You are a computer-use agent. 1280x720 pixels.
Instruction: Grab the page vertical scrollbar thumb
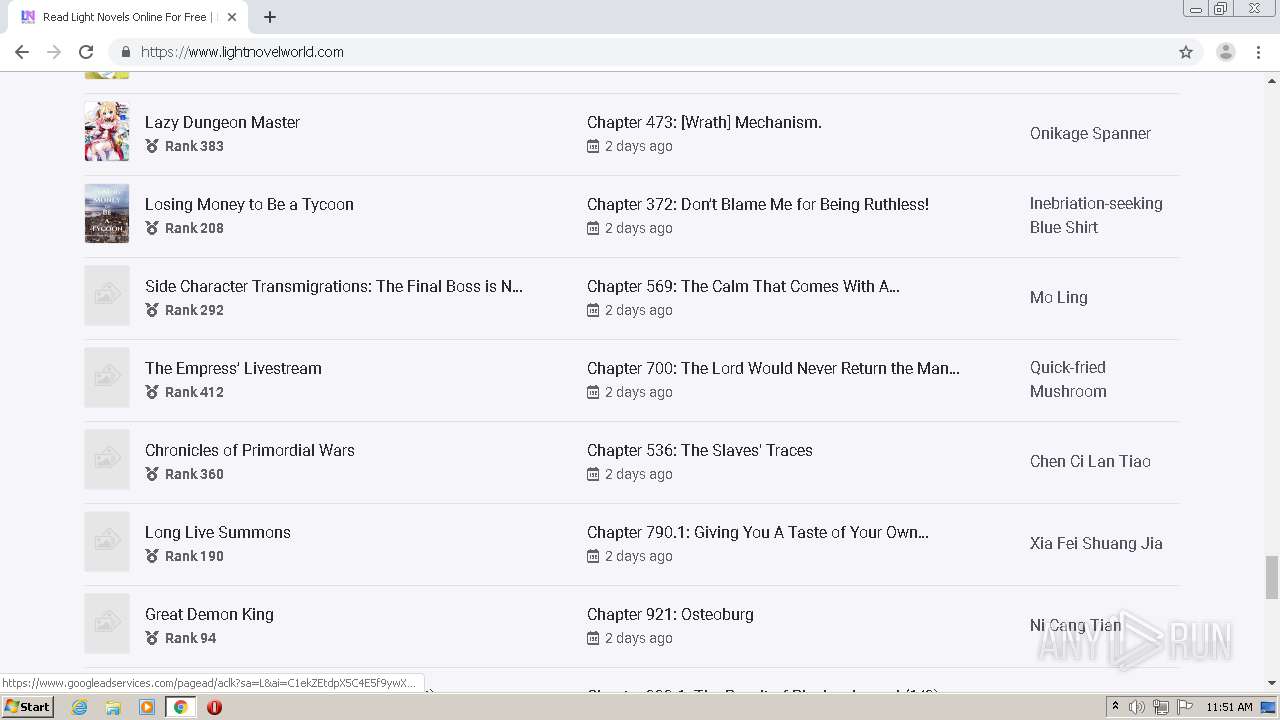[x=1272, y=576]
